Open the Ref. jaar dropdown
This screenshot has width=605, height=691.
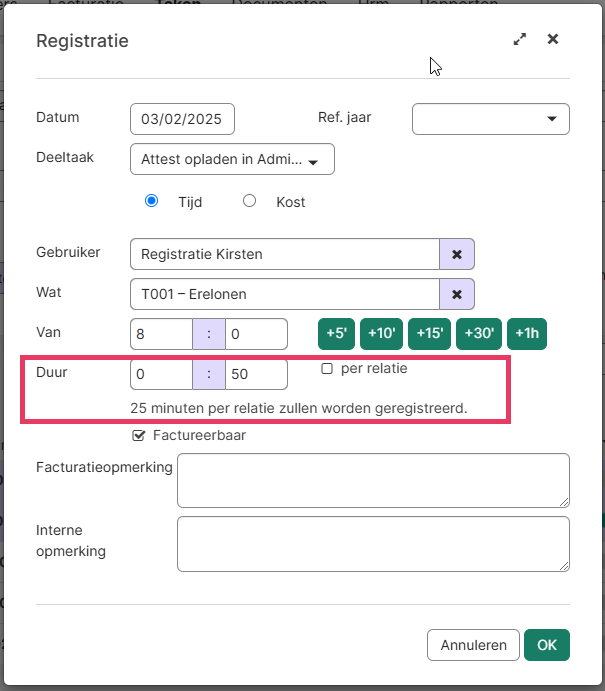(491, 119)
